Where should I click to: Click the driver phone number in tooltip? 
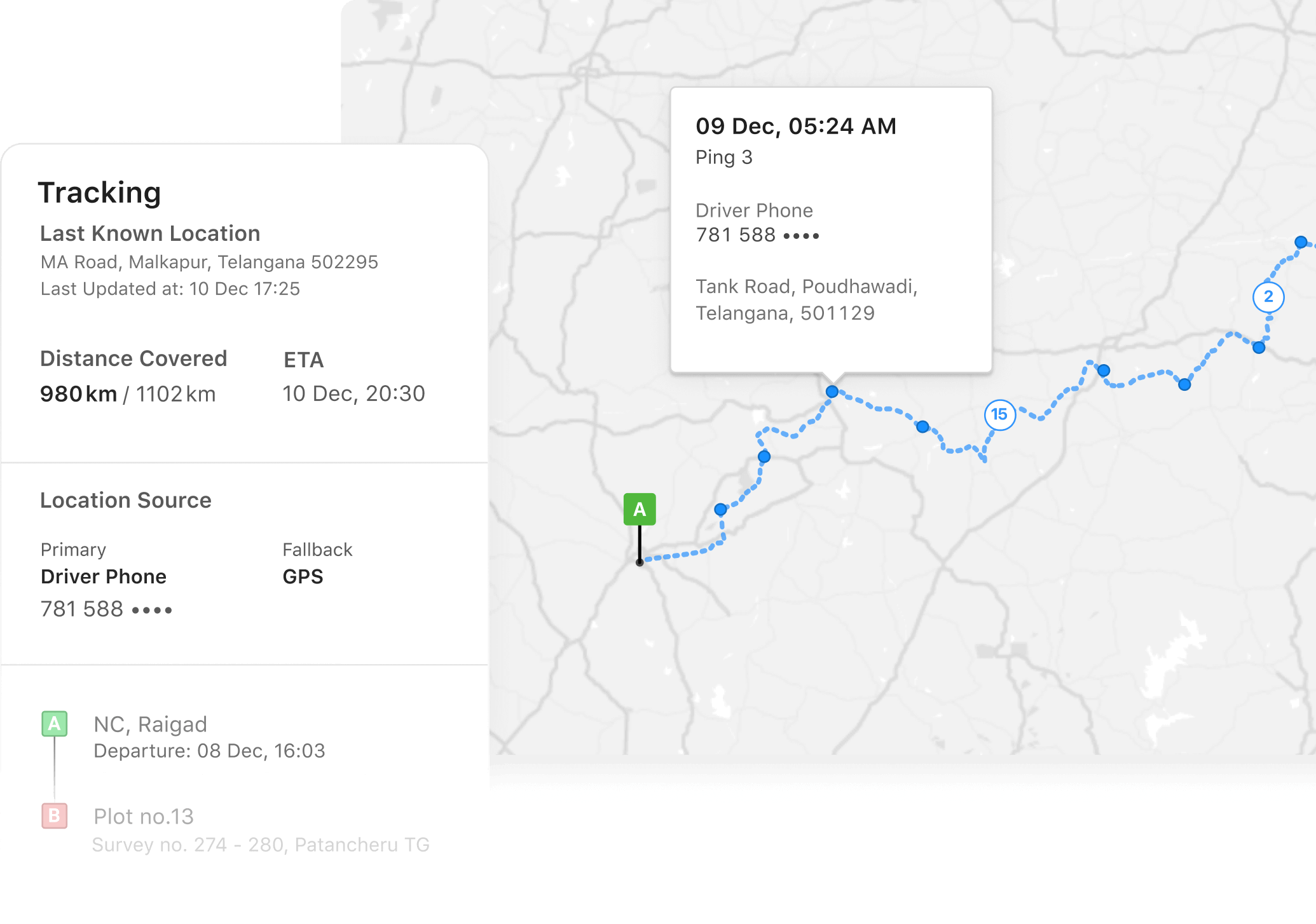pos(758,235)
